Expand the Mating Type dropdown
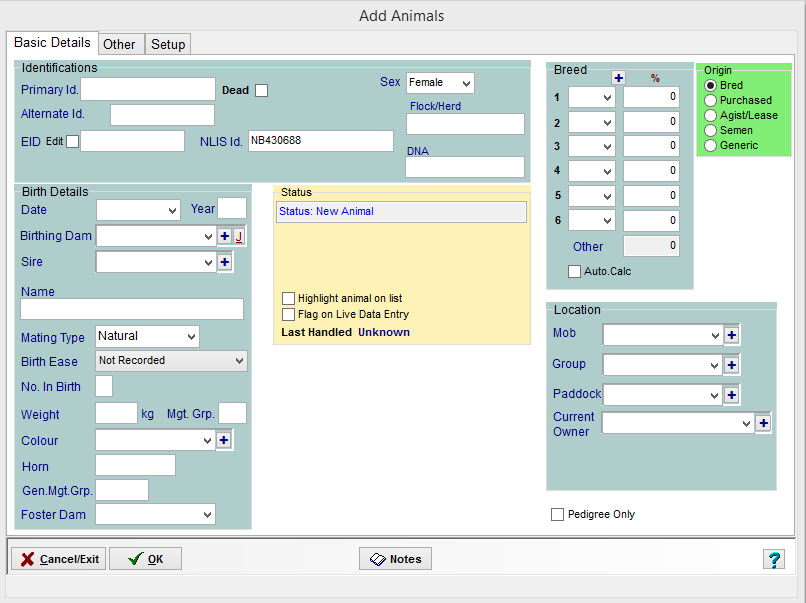Viewport: 806px width, 603px height. pyautogui.click(x=191, y=337)
